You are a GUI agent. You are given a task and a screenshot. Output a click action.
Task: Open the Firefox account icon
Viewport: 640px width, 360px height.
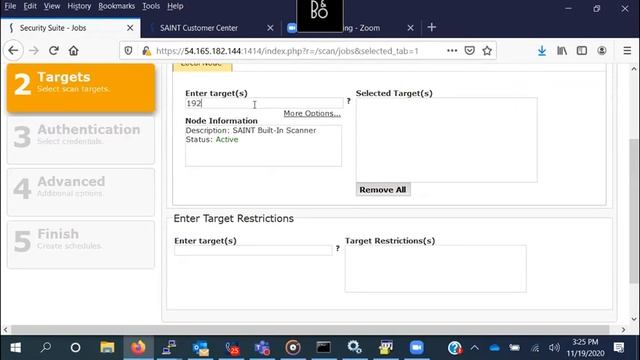point(602,51)
